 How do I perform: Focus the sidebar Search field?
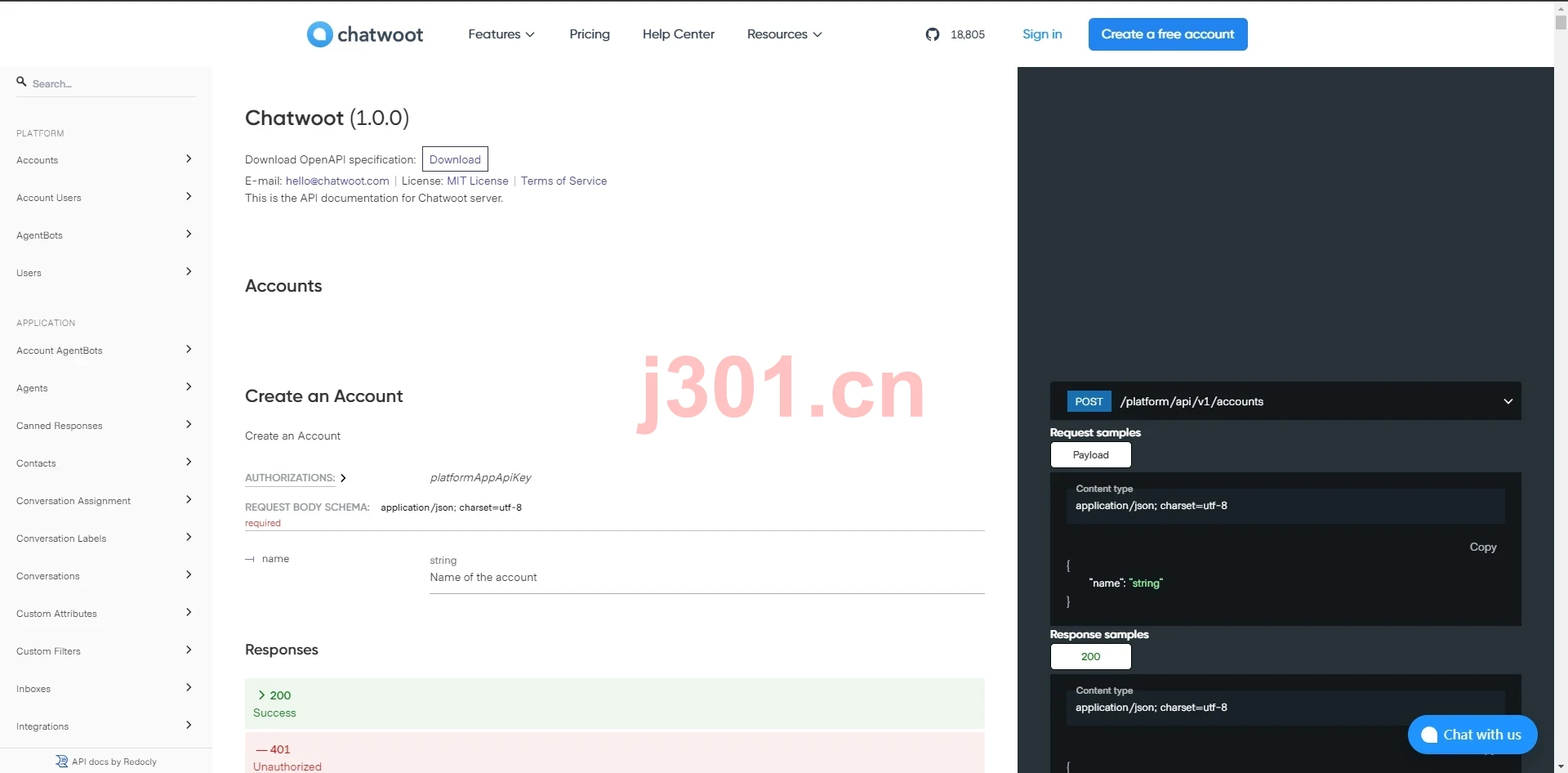coord(106,83)
